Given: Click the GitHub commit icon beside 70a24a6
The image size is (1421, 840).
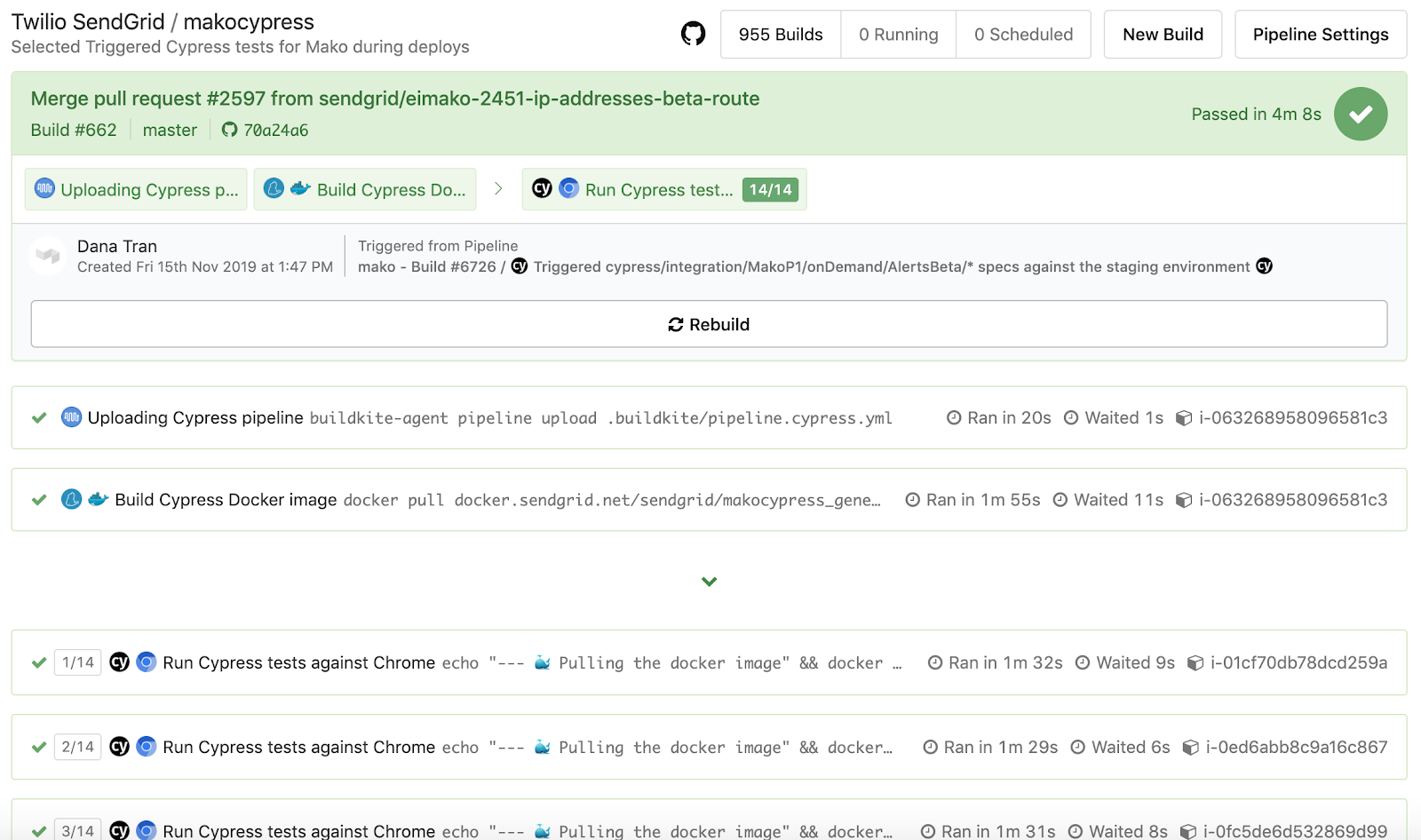Looking at the screenshot, I should [x=229, y=130].
